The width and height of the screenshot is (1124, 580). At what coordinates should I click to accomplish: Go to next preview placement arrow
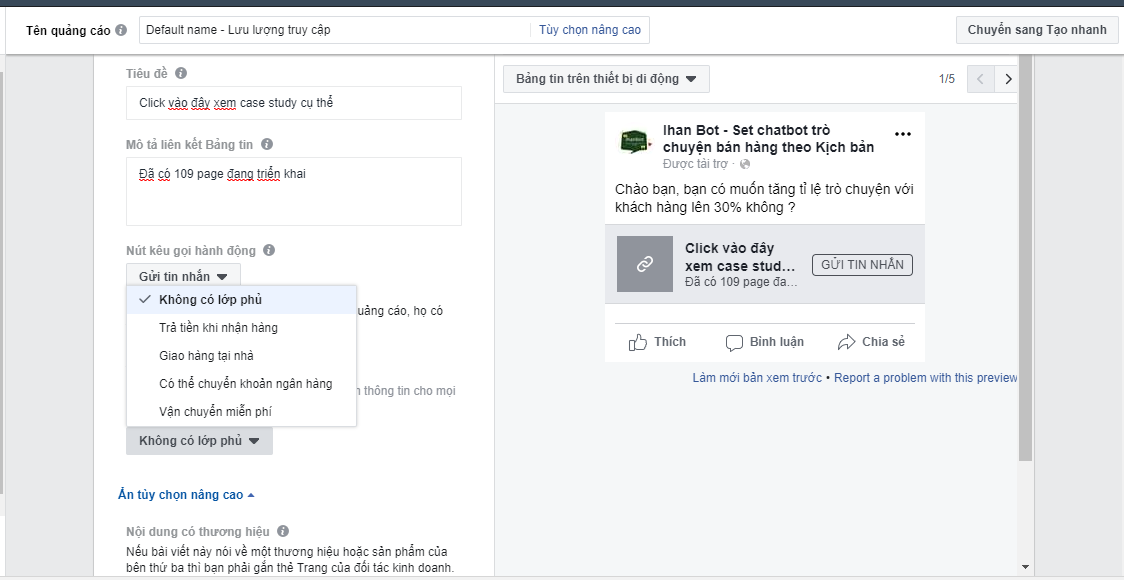pos(1008,79)
